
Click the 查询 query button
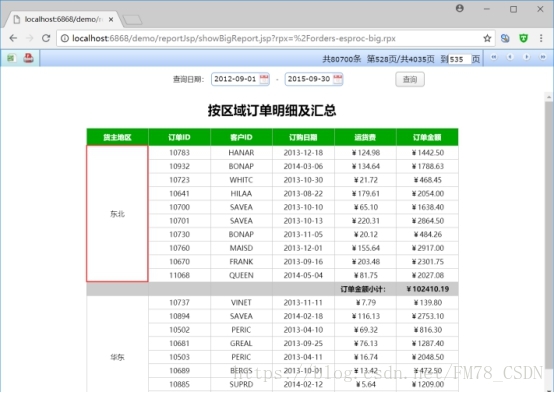[410, 79]
